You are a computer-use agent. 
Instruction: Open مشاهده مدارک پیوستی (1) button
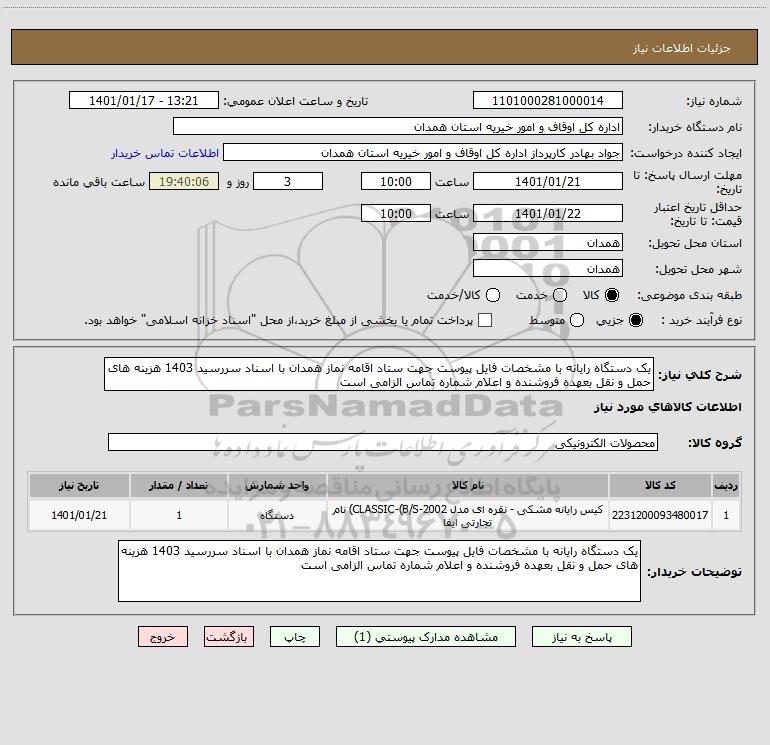[426, 636]
